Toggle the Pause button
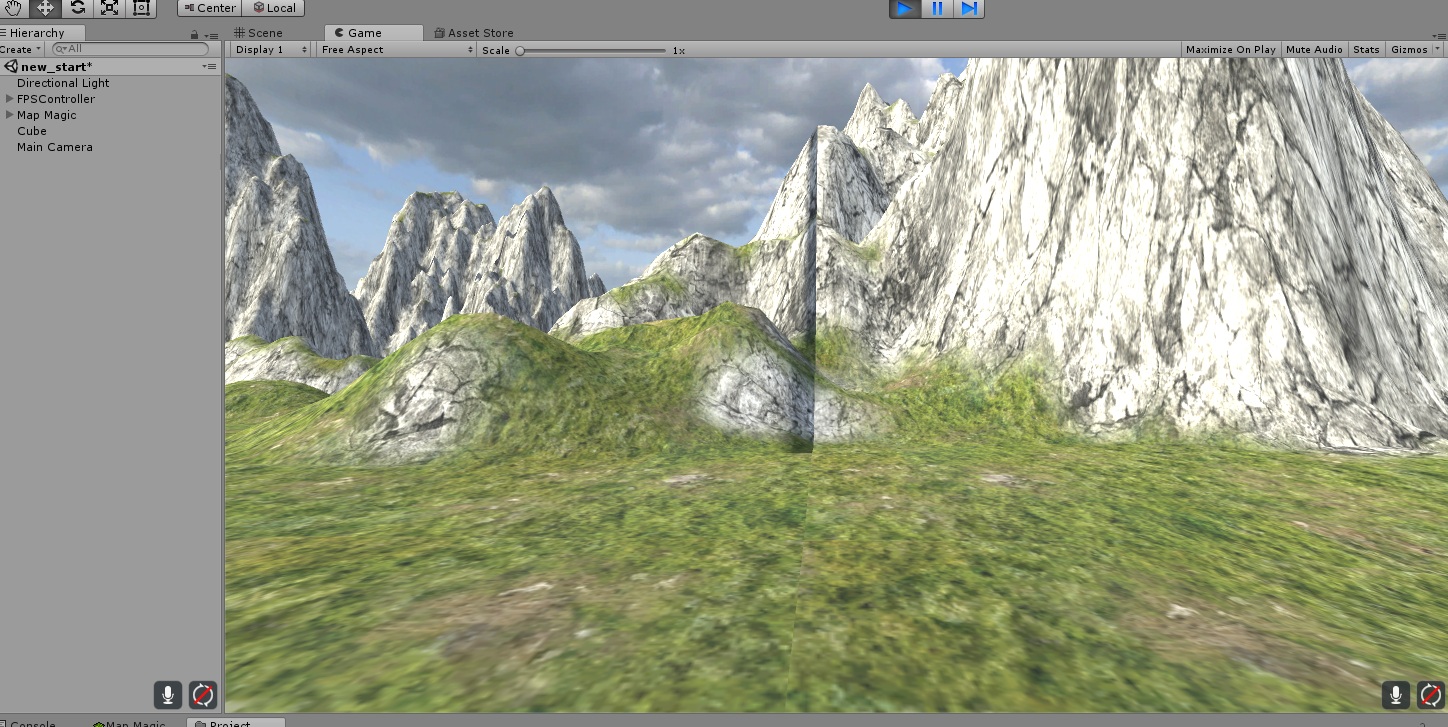1448x727 pixels. pyautogui.click(x=935, y=8)
